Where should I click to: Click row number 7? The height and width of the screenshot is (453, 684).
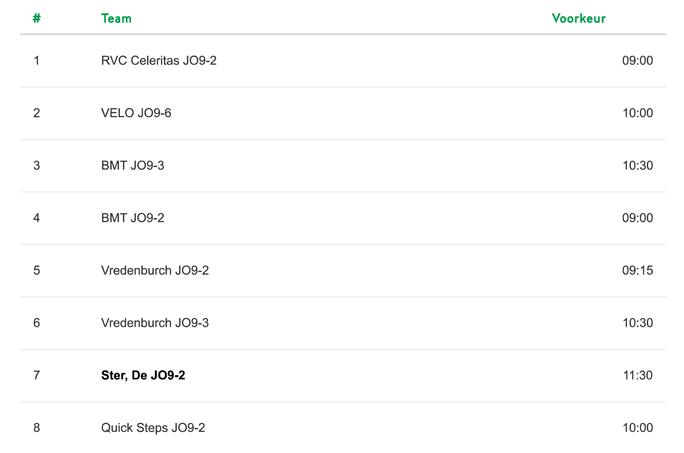(x=37, y=375)
